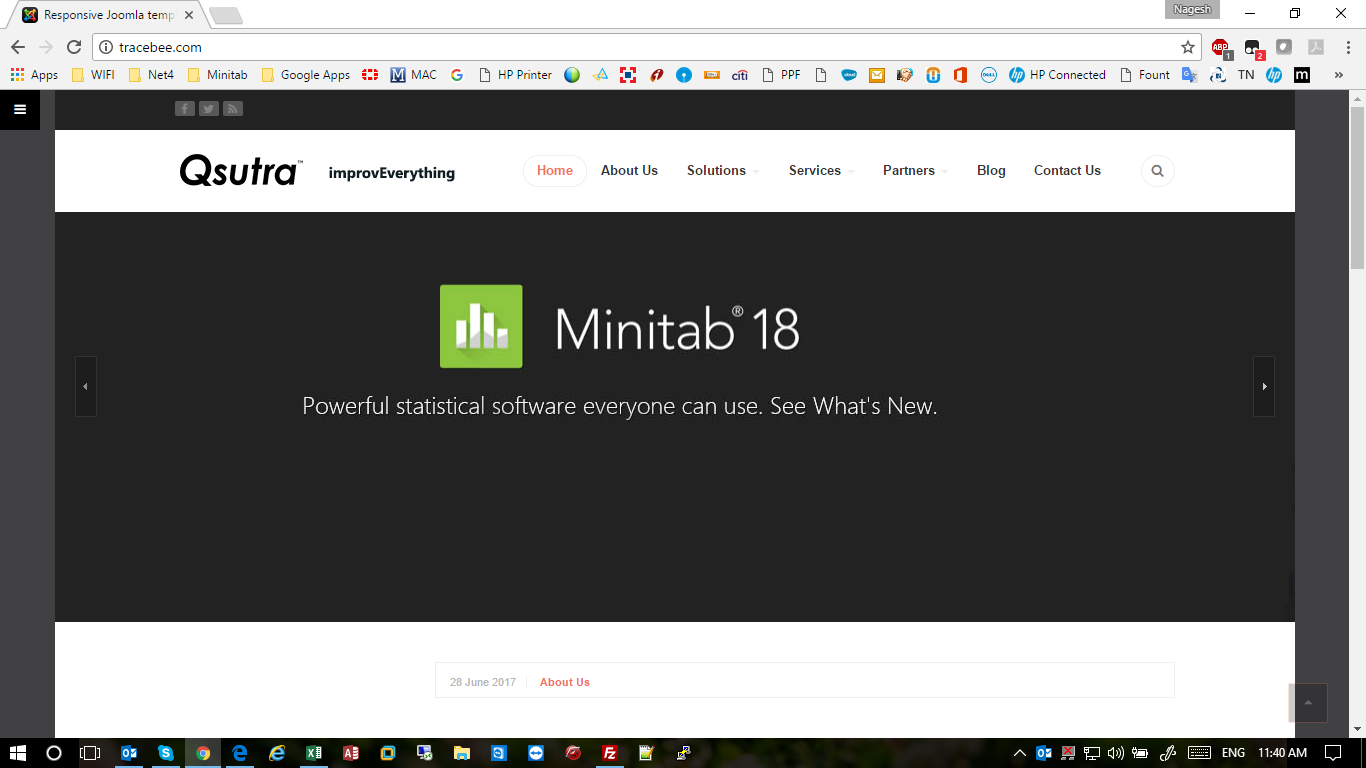
Task: Open the RSS feed icon
Action: [233, 109]
